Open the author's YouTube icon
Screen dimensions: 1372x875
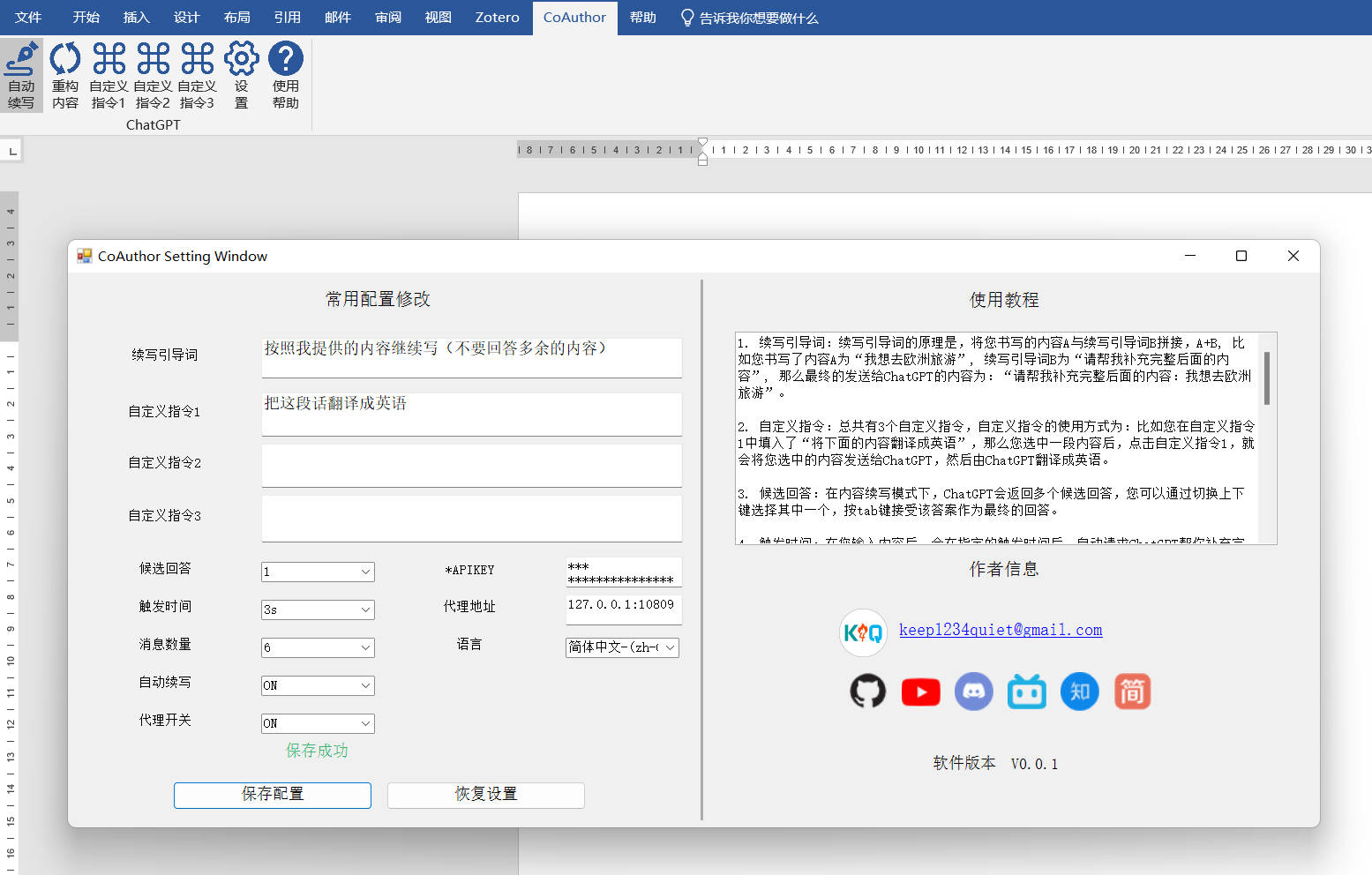tap(921, 692)
